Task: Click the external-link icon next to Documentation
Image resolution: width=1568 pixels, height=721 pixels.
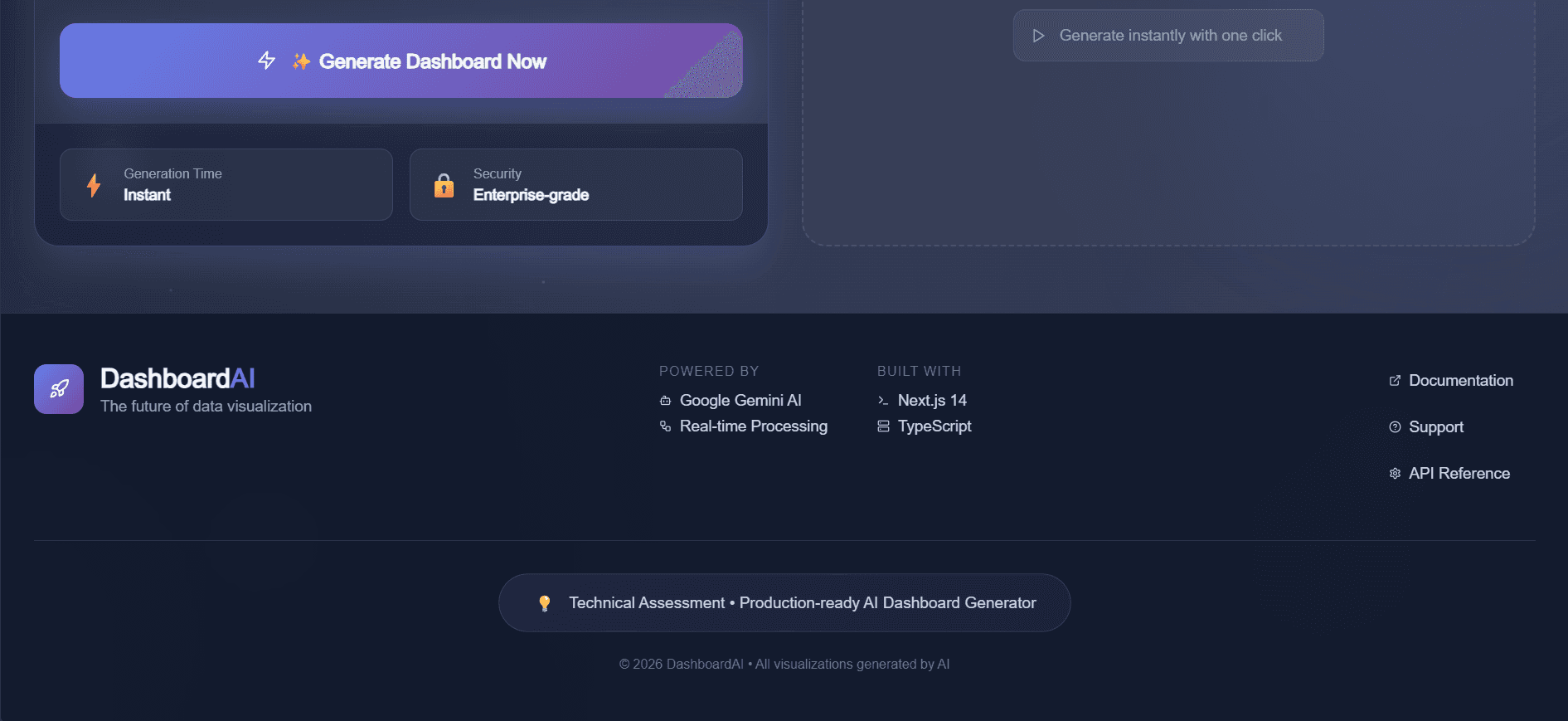Action: click(1395, 380)
